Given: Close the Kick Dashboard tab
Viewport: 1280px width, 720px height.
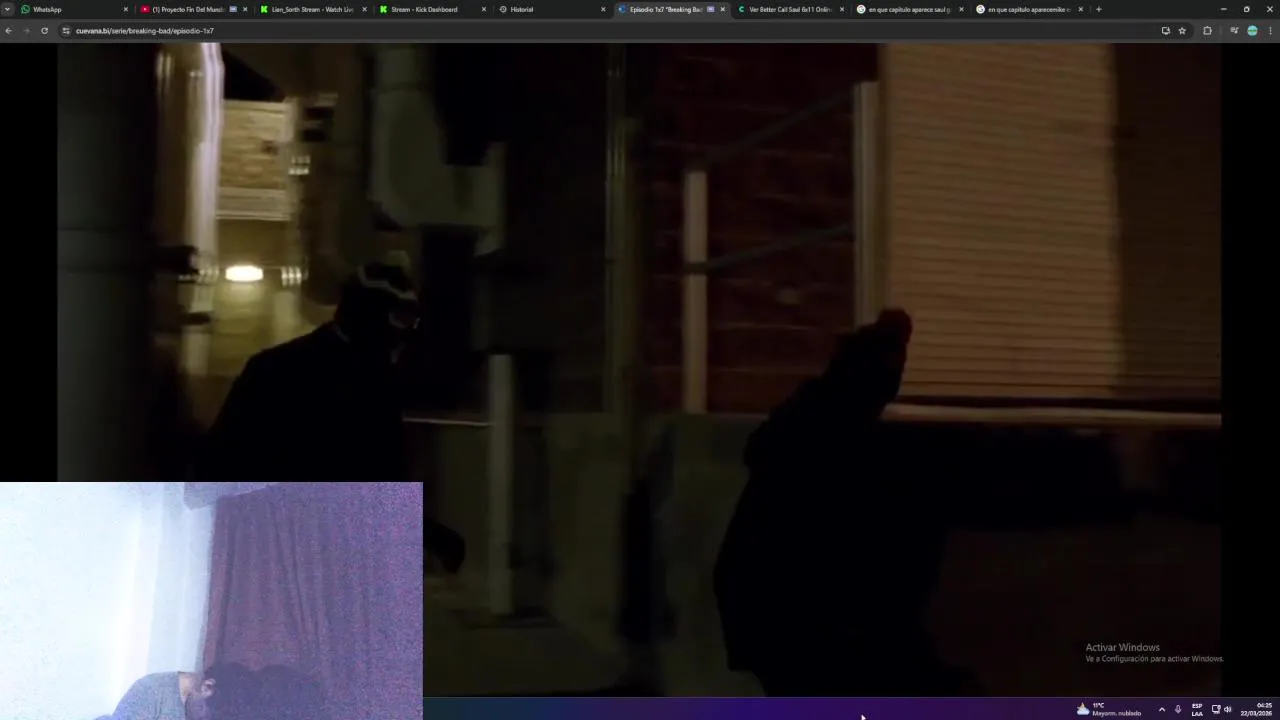Looking at the screenshot, I should click(484, 9).
